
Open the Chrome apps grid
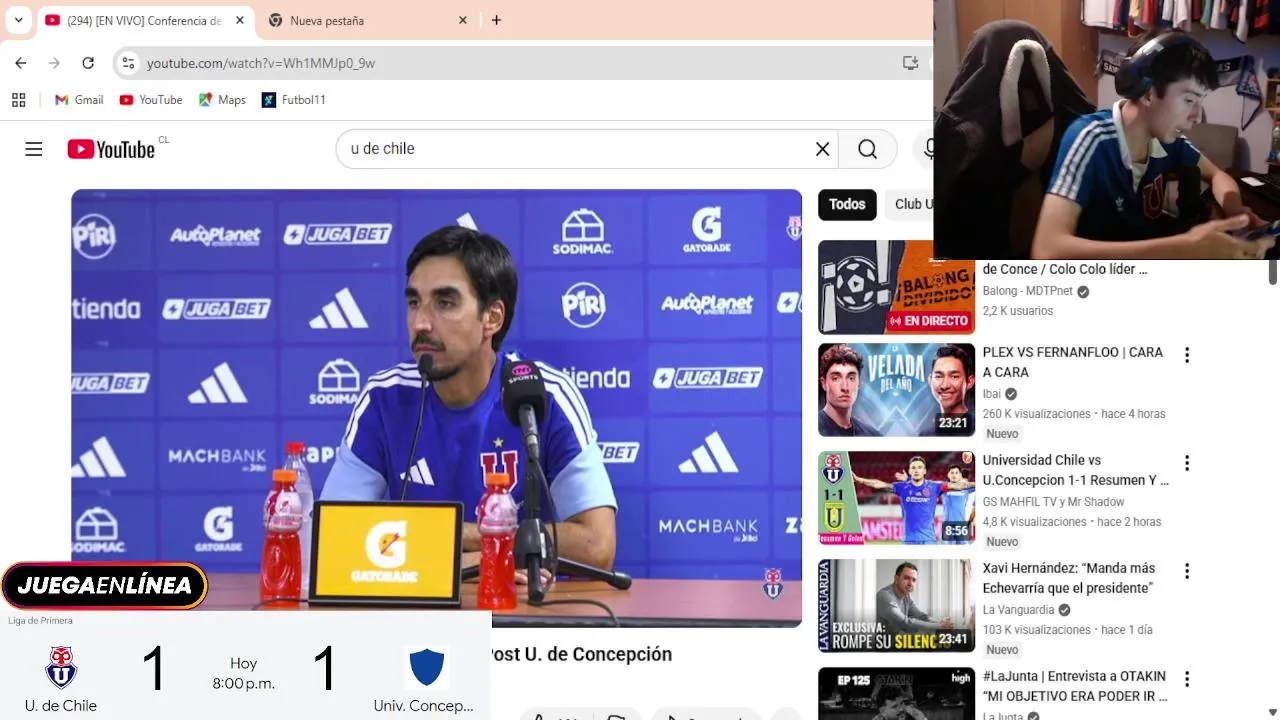[x=18, y=100]
